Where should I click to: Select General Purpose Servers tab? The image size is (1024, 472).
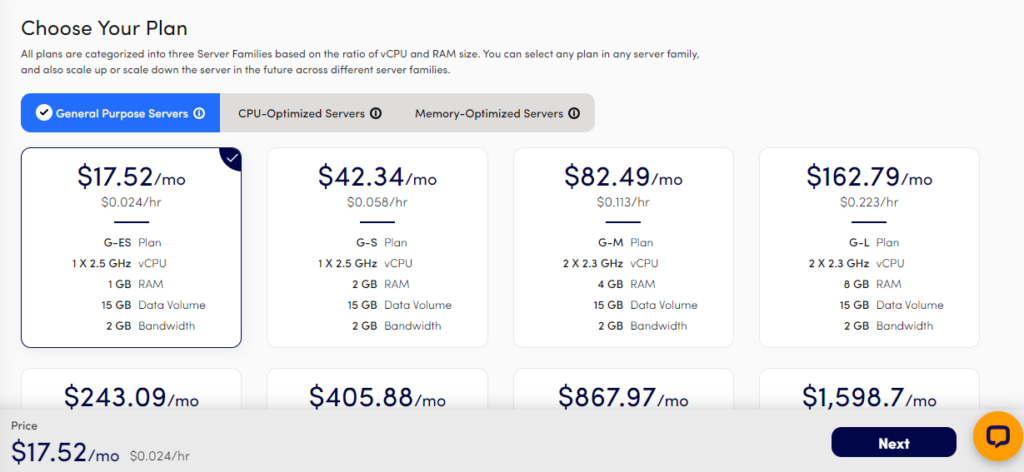121,113
